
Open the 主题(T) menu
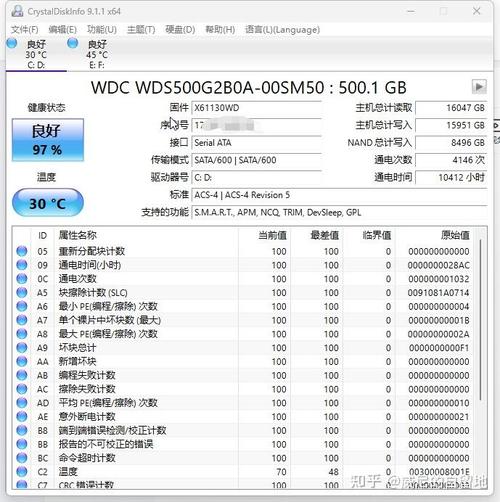click(x=141, y=30)
